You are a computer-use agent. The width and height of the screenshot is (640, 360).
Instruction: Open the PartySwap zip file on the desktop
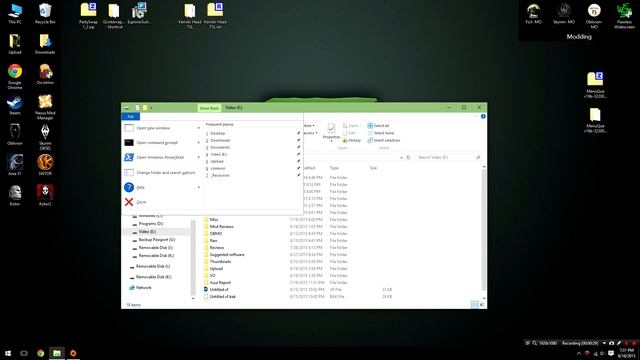pyautogui.click(x=88, y=16)
